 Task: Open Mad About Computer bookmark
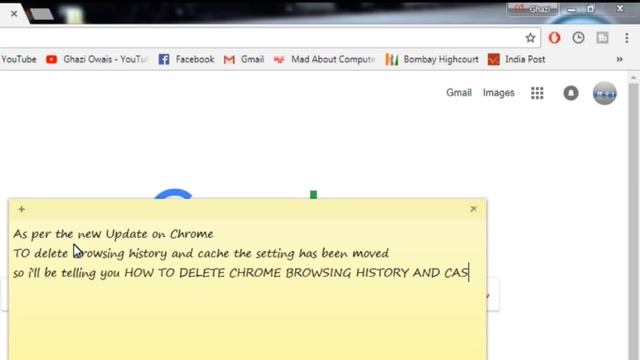[324, 60]
